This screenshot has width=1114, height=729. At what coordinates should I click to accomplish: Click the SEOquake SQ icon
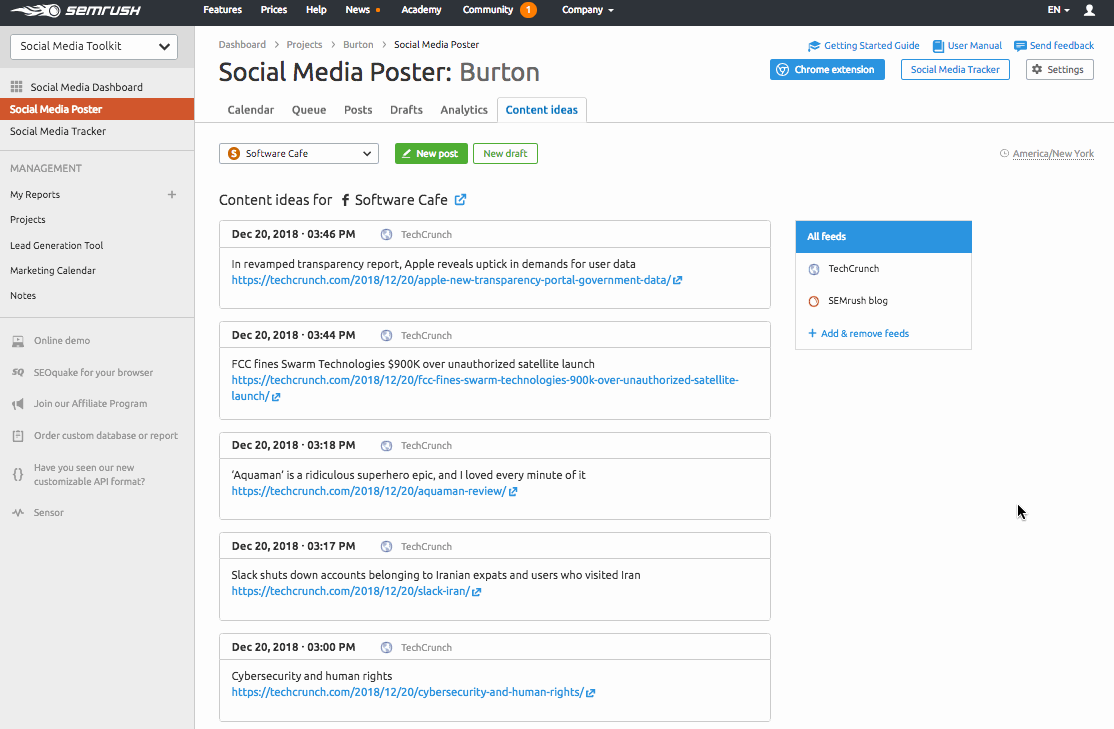(18, 372)
